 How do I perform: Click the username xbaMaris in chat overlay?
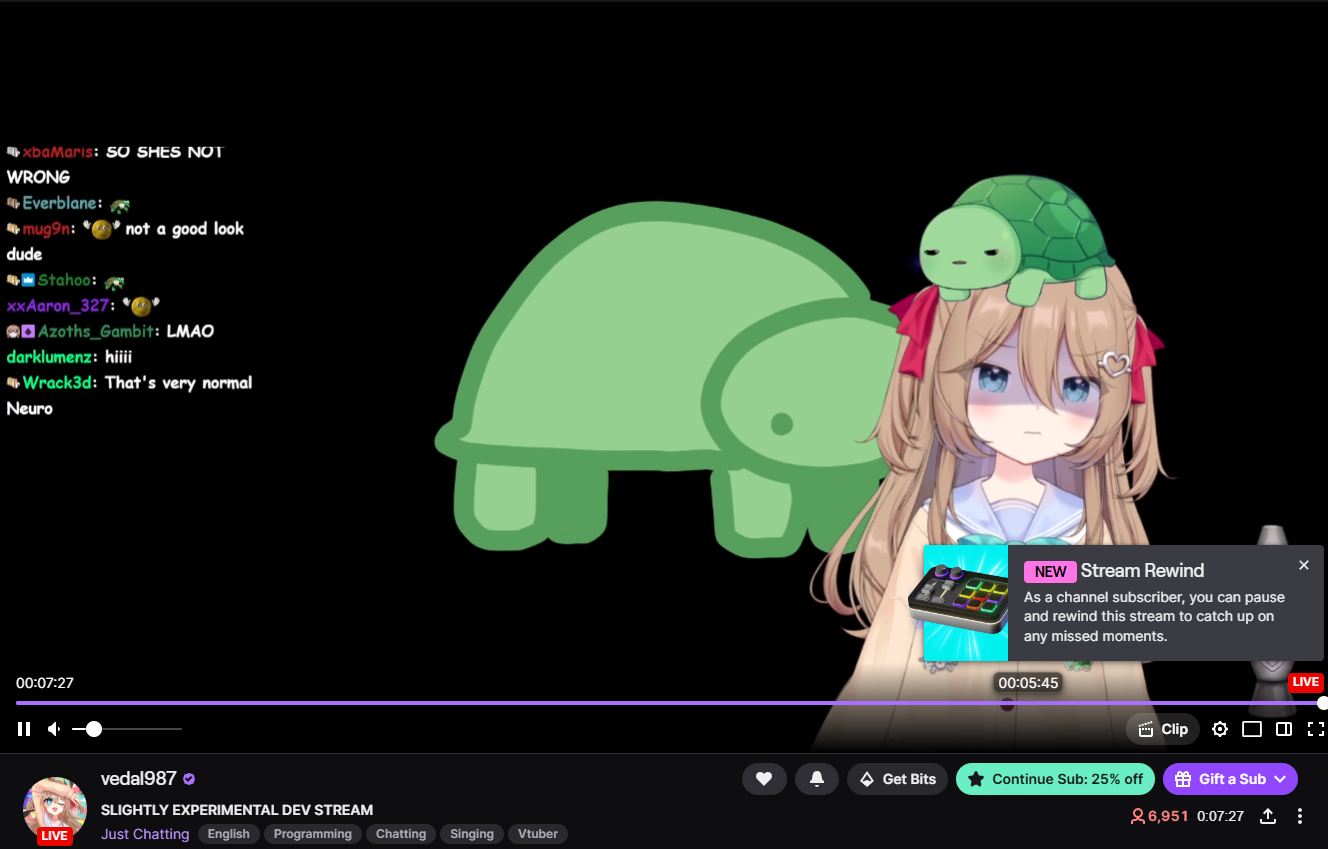click(58, 152)
